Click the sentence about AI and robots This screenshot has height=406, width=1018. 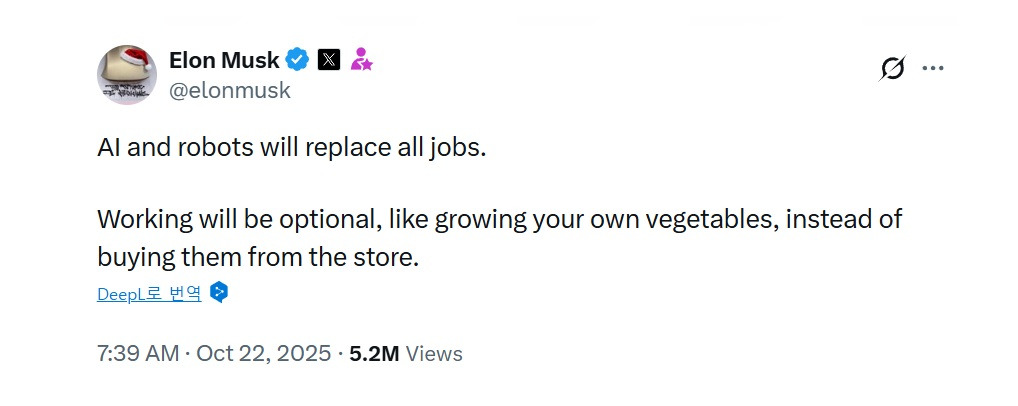coord(291,146)
